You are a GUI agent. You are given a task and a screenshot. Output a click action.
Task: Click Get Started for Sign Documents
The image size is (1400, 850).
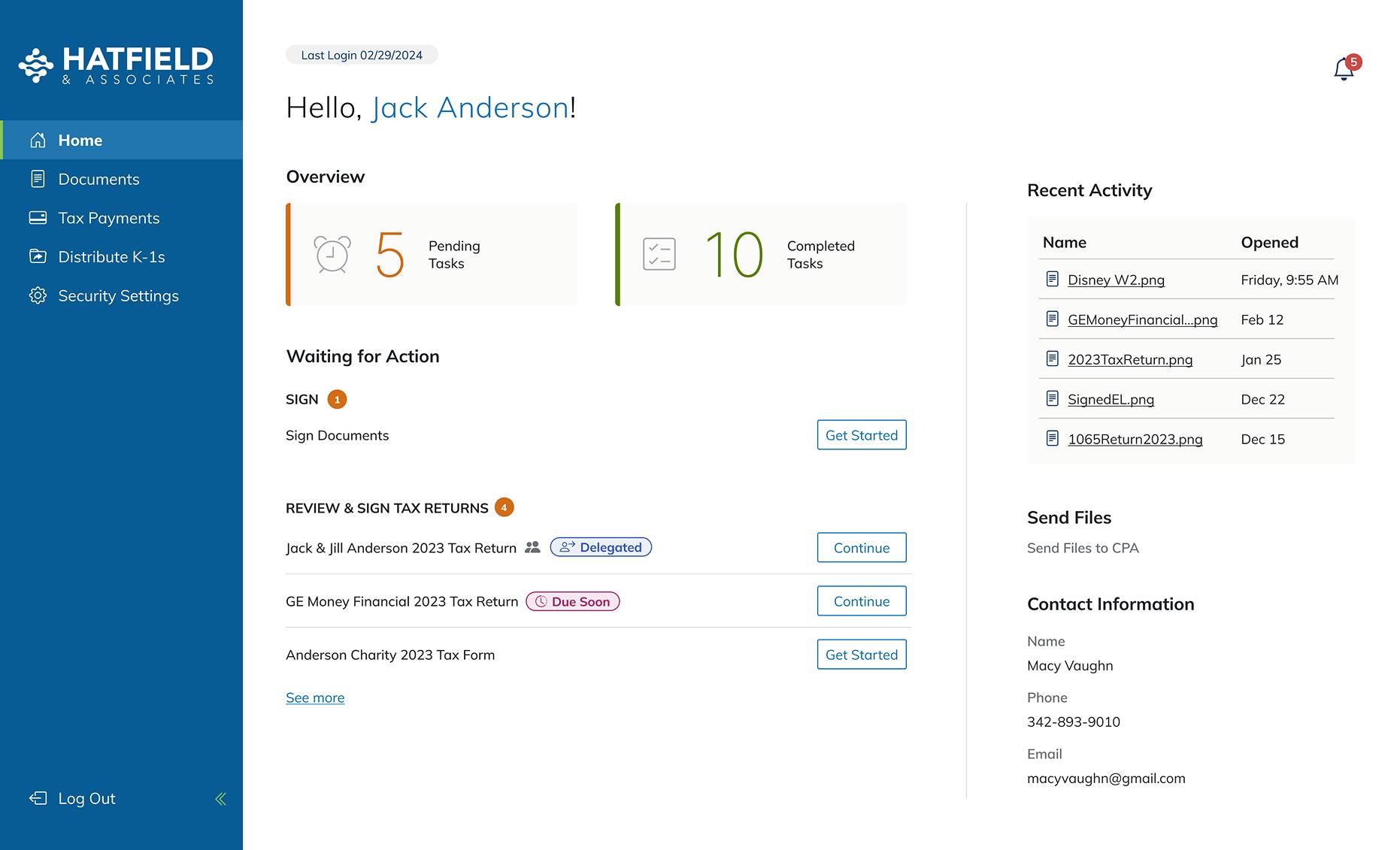pos(861,434)
